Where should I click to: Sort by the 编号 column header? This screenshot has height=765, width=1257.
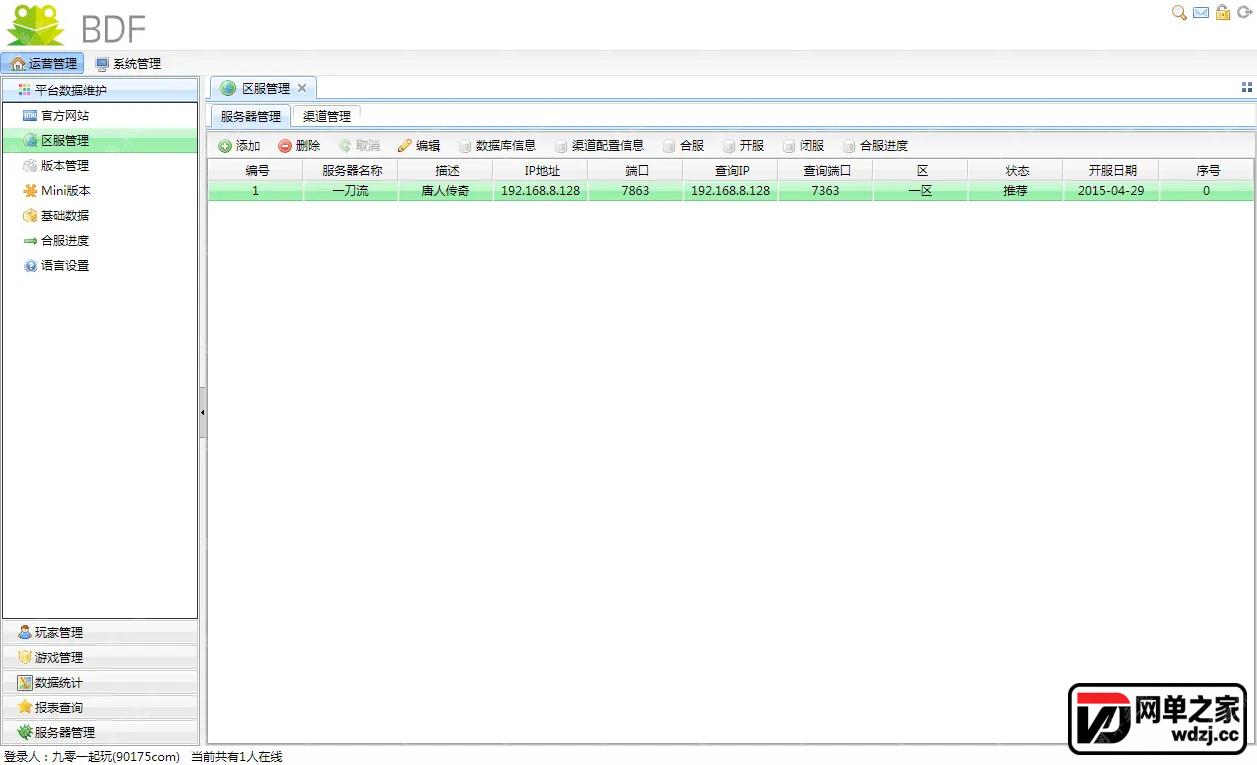[256, 171]
